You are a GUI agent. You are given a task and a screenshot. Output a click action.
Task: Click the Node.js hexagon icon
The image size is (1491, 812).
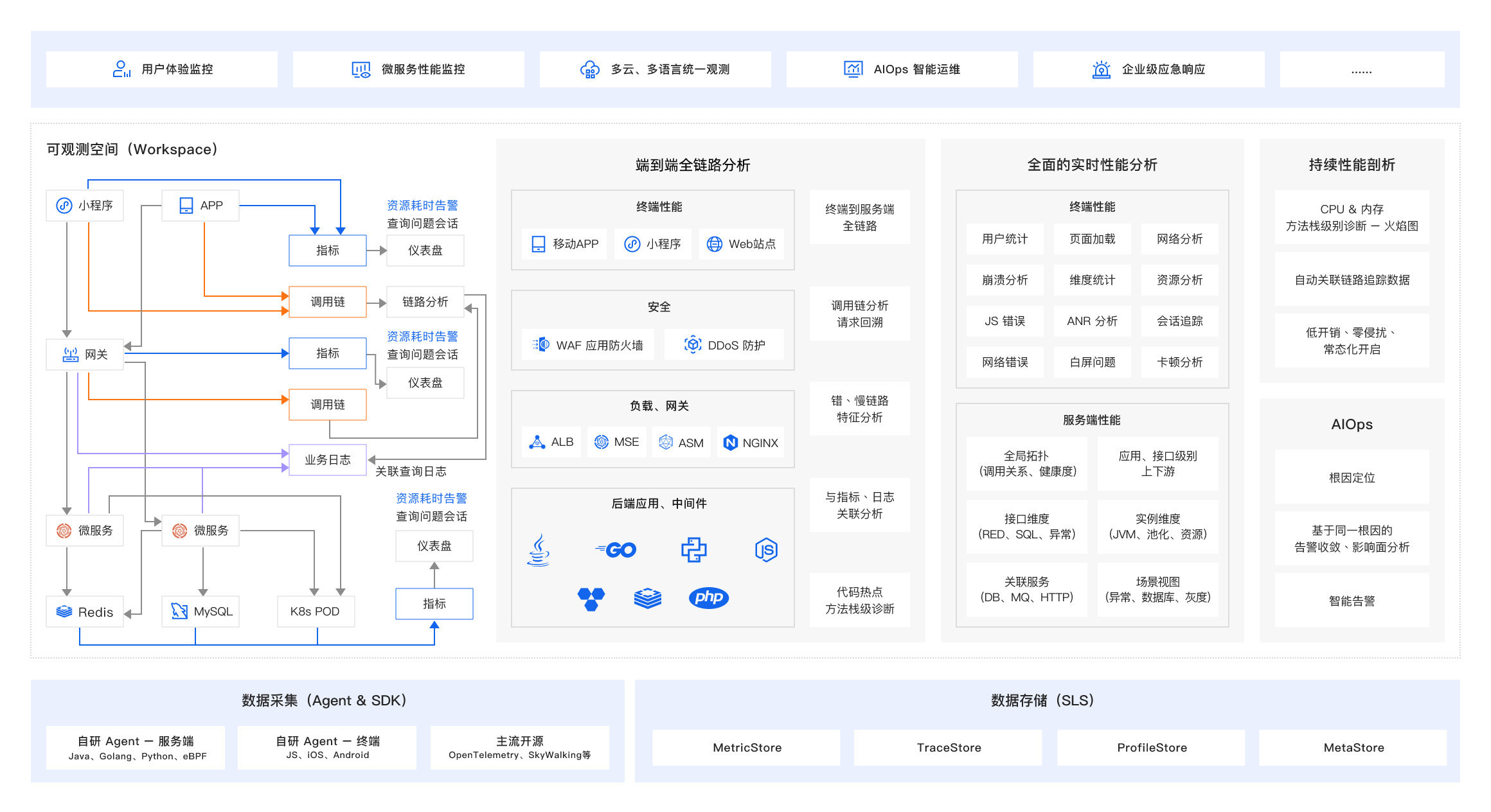[x=766, y=550]
